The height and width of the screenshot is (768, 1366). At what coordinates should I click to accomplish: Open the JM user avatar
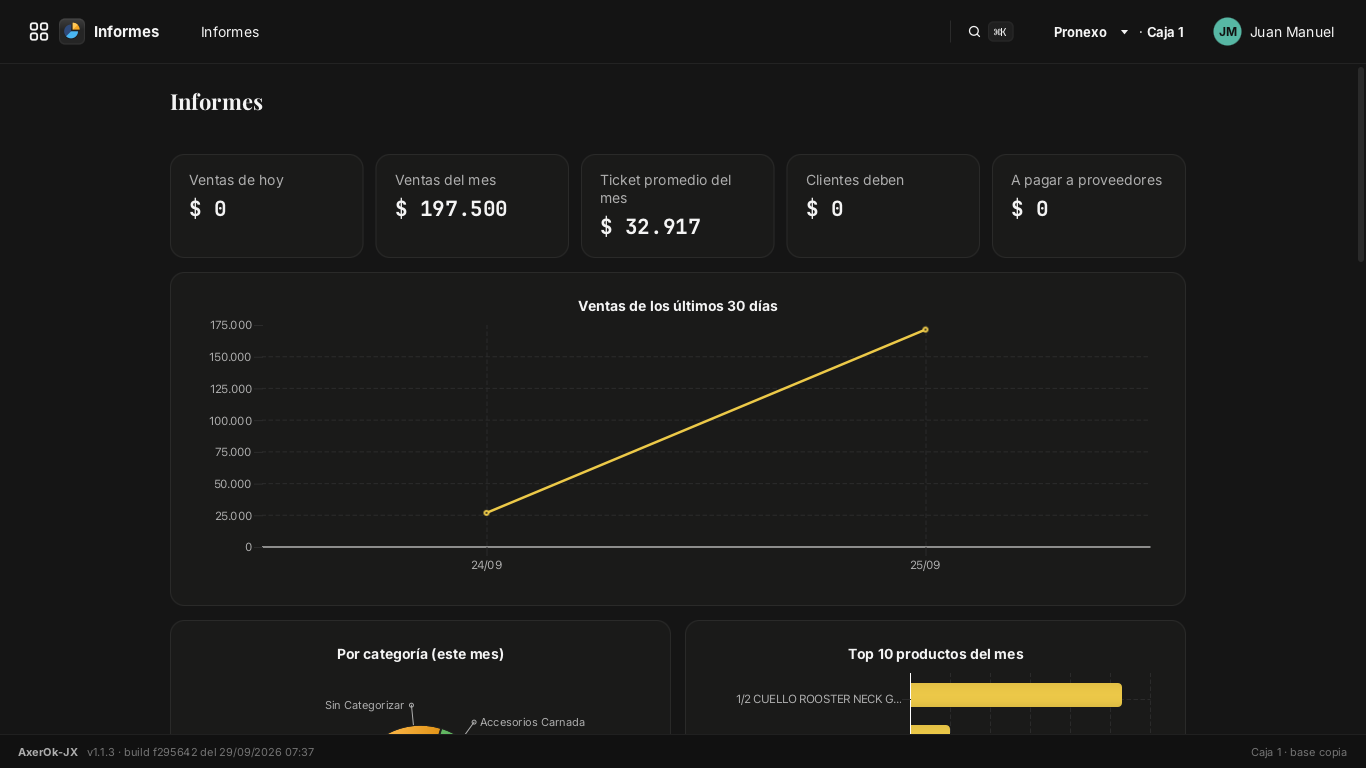point(1227,32)
